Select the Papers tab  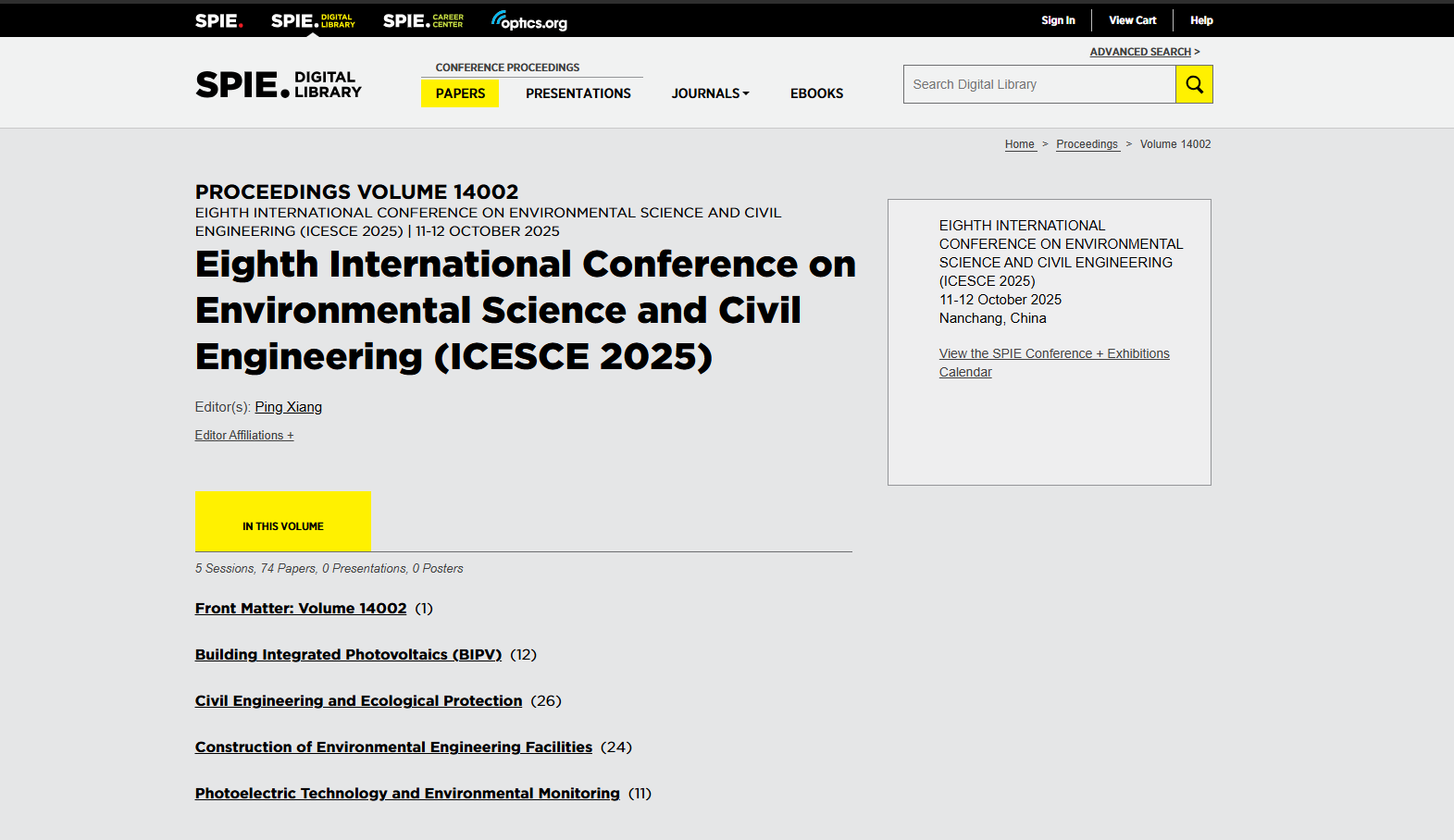click(x=460, y=93)
